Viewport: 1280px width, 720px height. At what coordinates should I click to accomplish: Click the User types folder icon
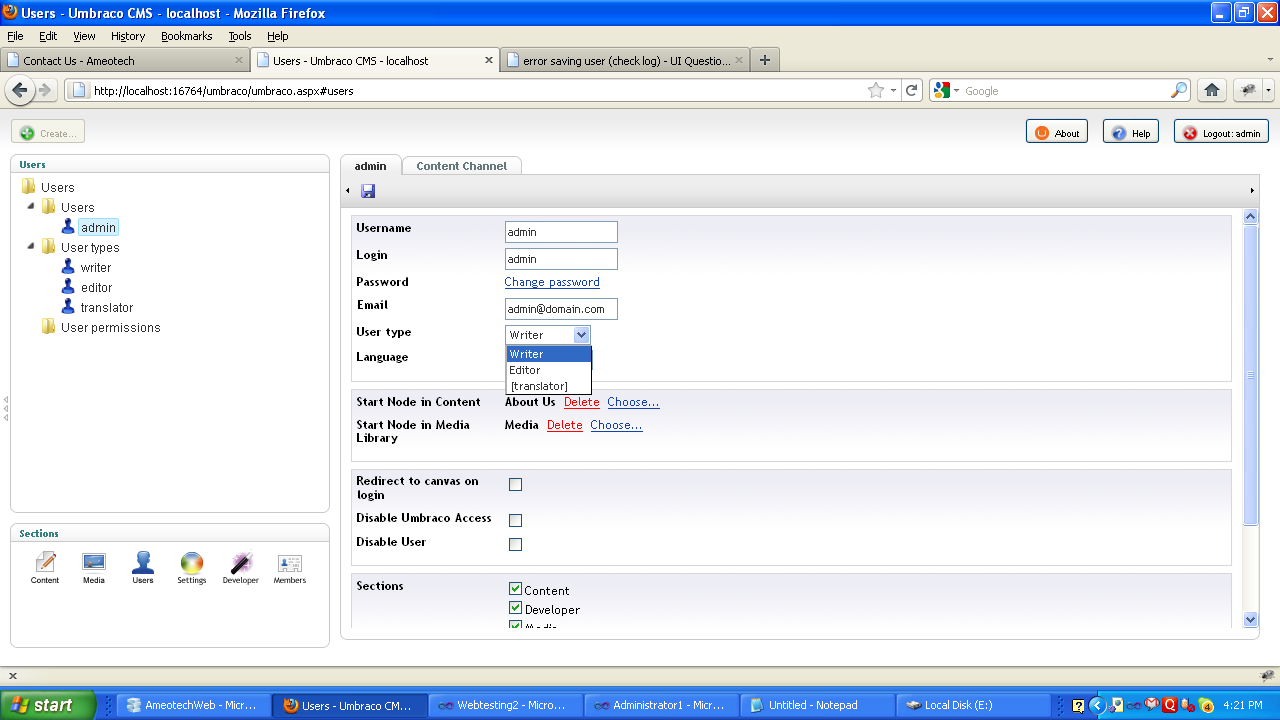tap(48, 247)
